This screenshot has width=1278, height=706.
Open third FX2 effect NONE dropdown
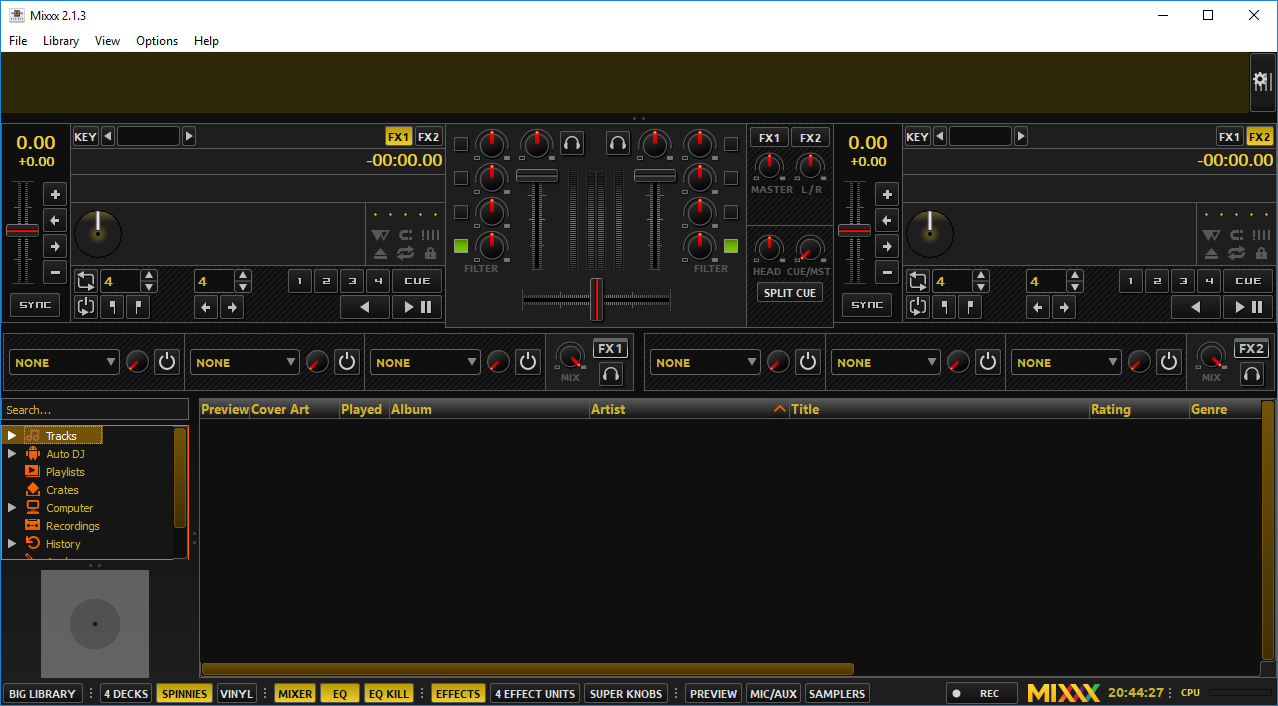[1066, 362]
